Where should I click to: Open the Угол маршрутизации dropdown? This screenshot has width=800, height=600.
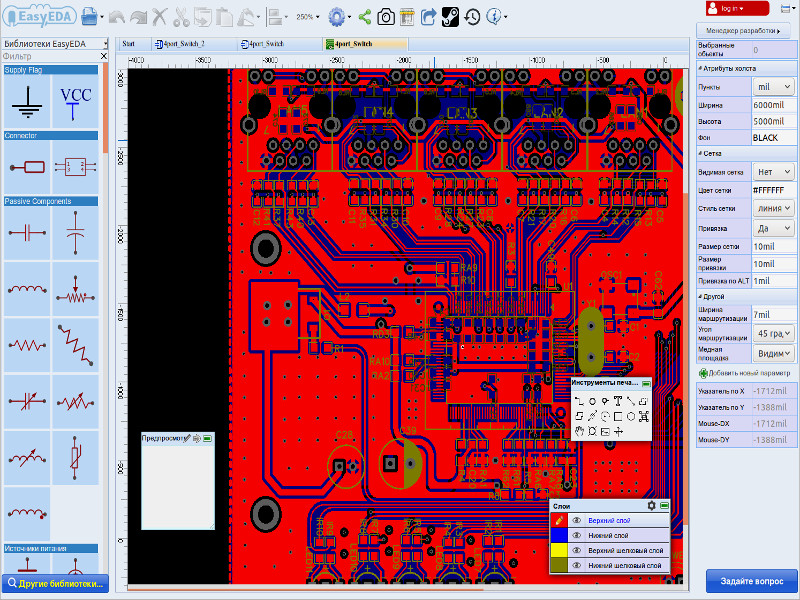click(774, 333)
